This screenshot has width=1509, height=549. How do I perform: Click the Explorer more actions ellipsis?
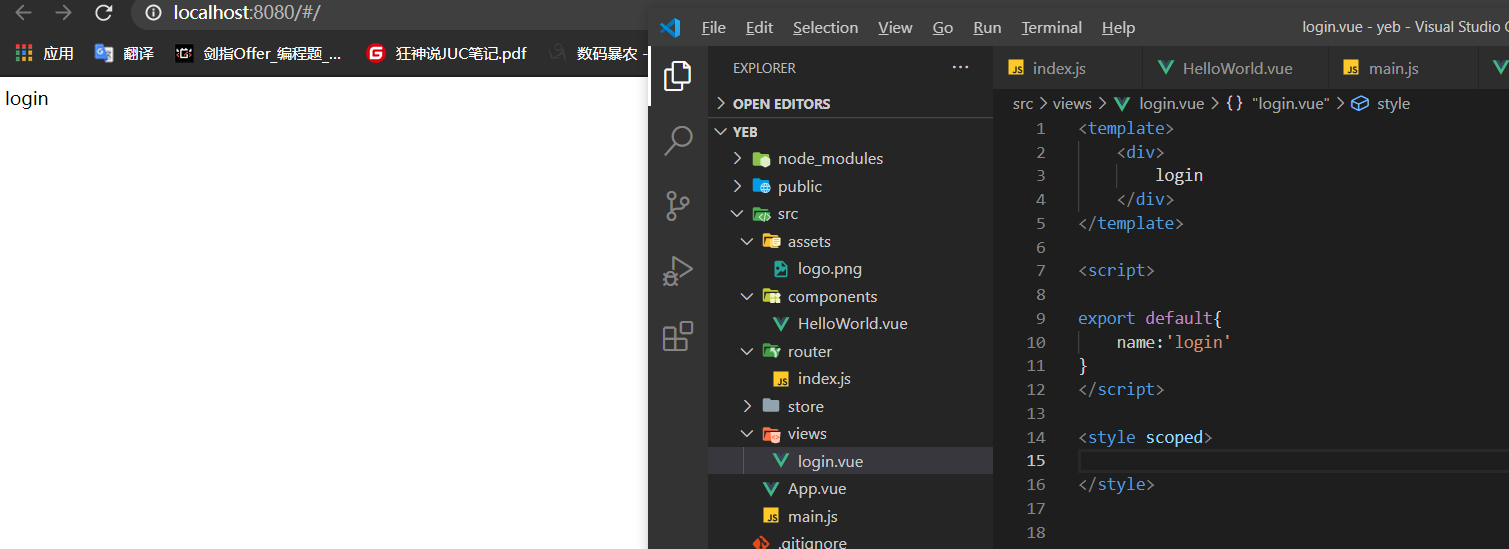960,68
